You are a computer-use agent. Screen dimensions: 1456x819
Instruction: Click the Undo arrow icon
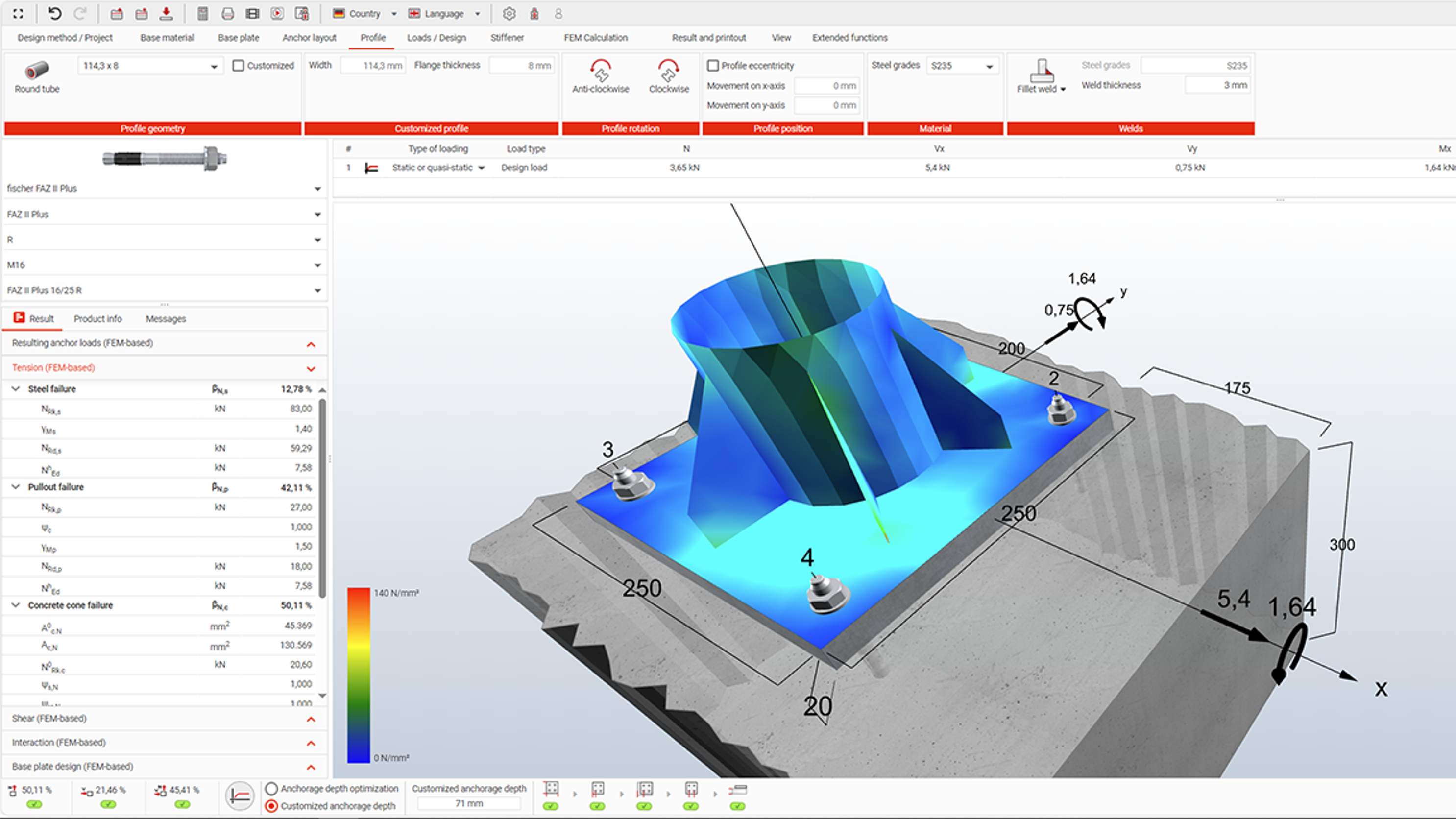point(54,14)
